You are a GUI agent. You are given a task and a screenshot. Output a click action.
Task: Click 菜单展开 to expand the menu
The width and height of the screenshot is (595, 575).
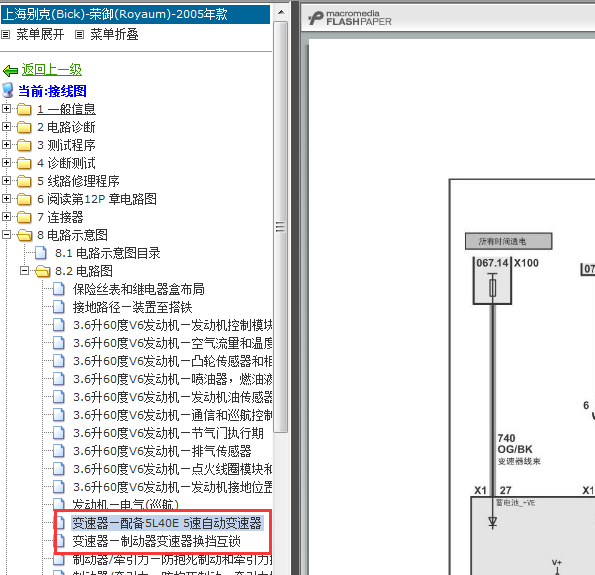(40, 35)
